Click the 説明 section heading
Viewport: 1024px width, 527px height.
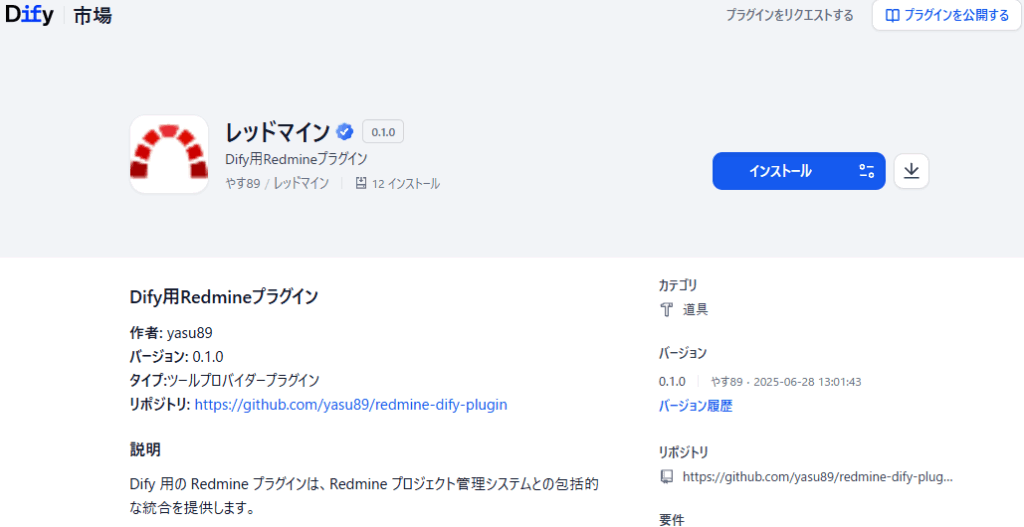pyautogui.click(x=145, y=450)
